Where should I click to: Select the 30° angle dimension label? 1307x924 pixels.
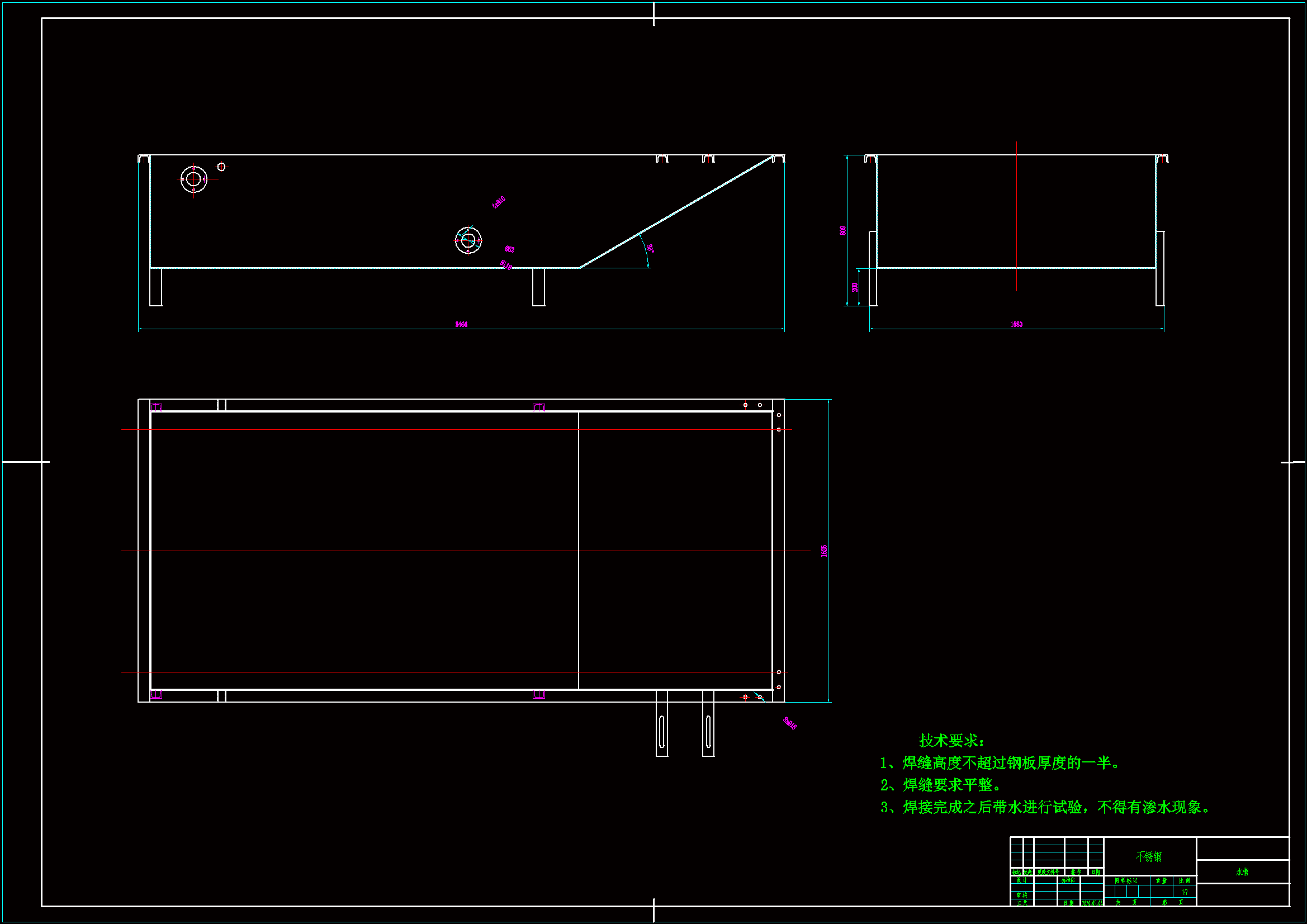click(x=651, y=249)
